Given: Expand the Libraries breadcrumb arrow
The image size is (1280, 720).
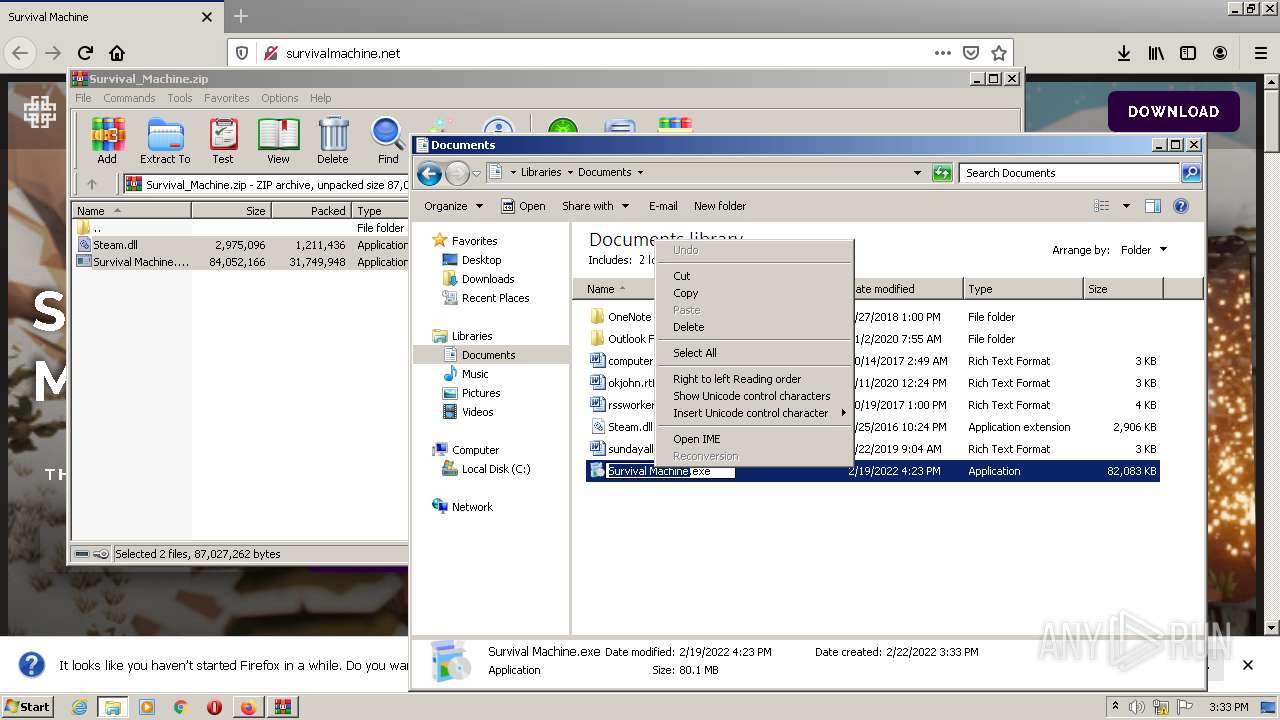Looking at the screenshot, I should click(x=570, y=172).
